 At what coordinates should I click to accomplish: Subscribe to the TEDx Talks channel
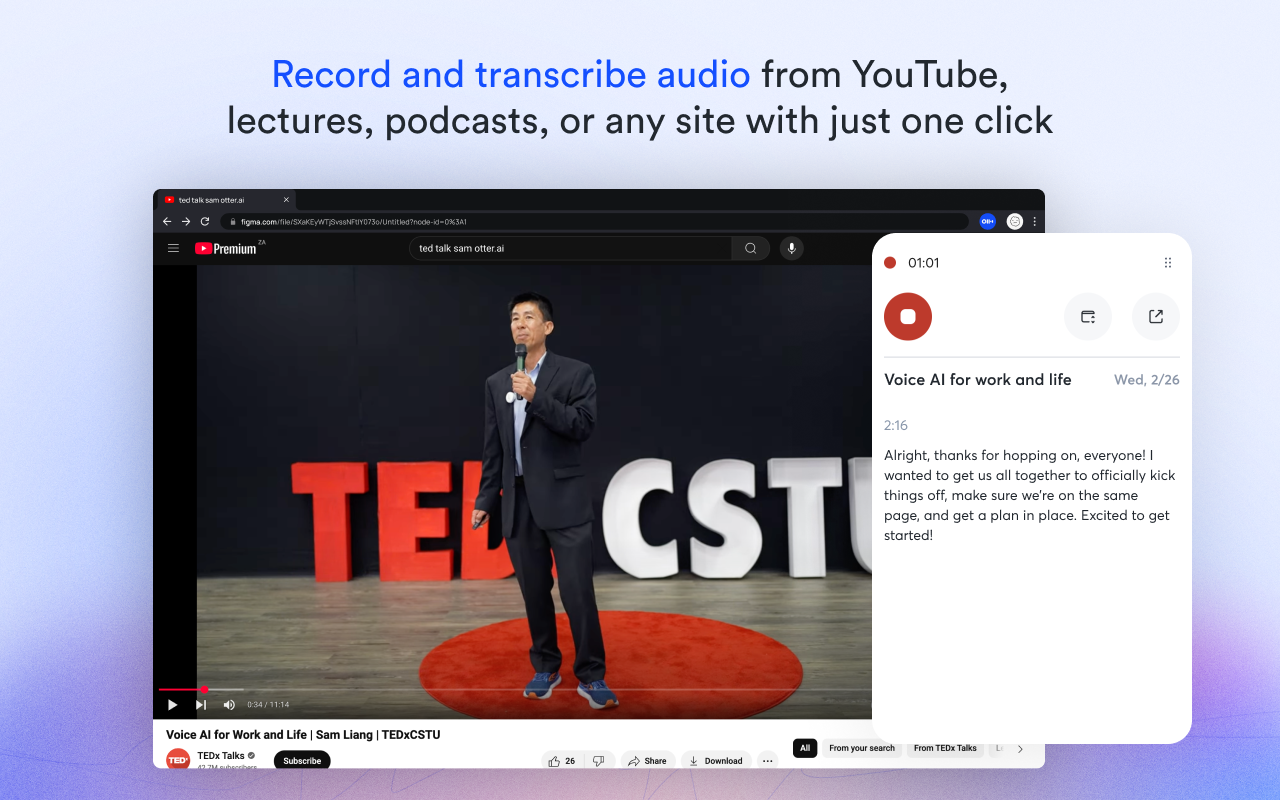click(x=301, y=760)
